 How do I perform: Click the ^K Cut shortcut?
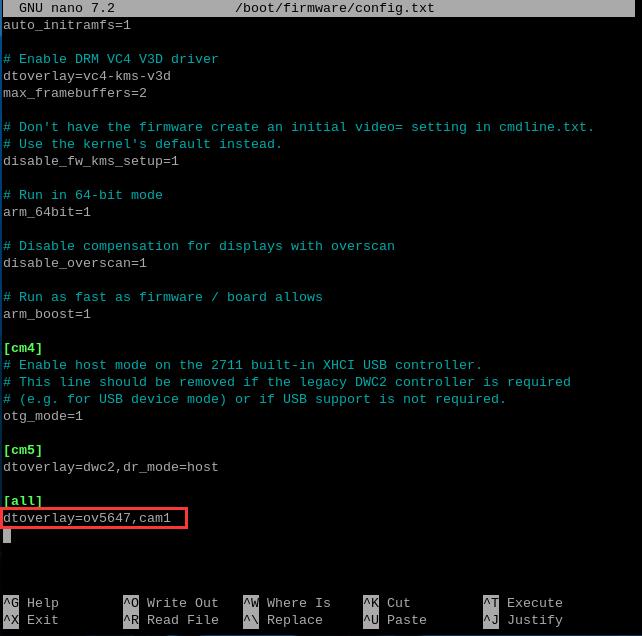tap(387, 602)
